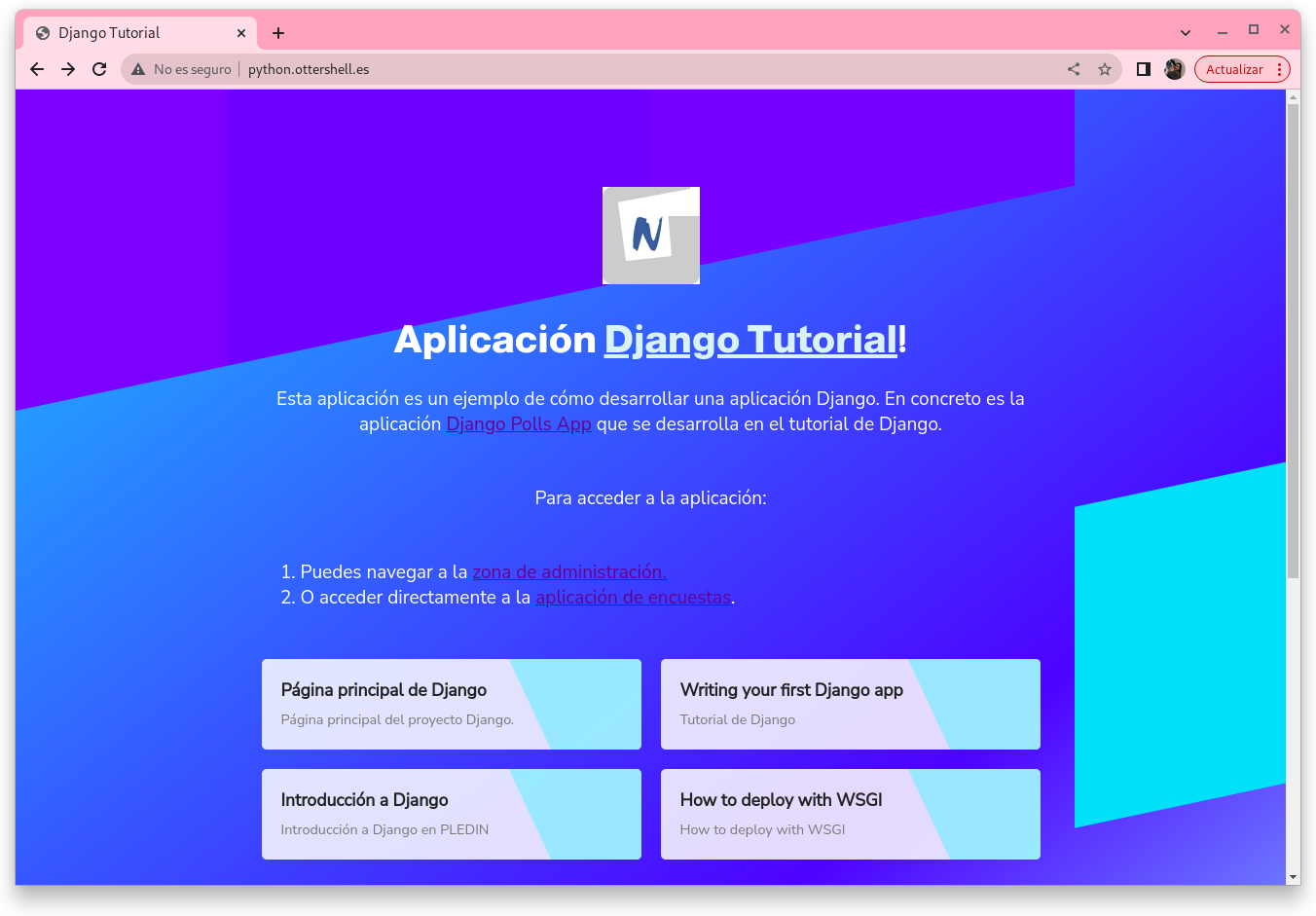Expand the tab search chevron
Viewport: 1316px width, 916px height.
[1186, 32]
